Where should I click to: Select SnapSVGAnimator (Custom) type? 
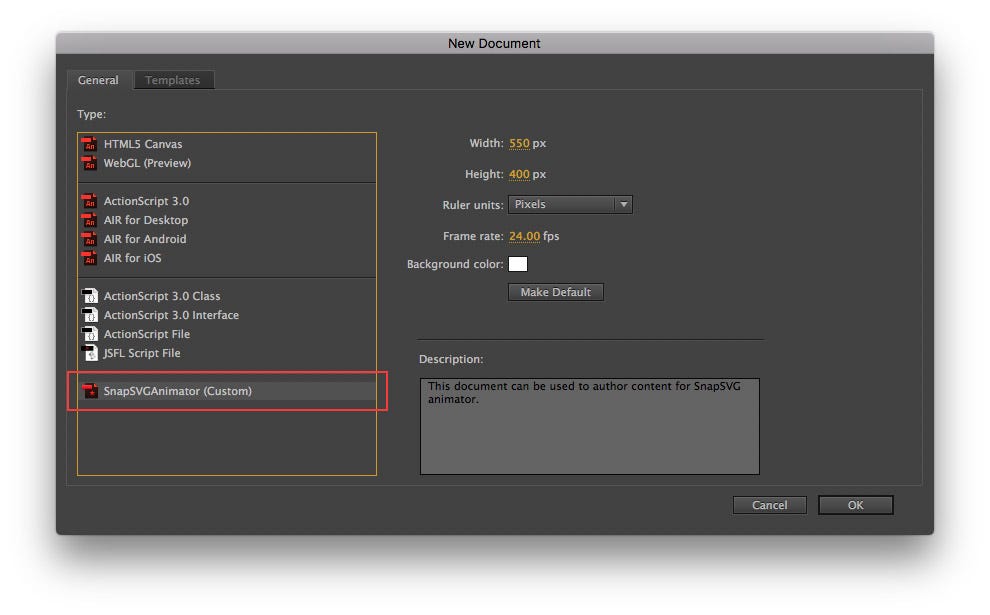[227, 391]
